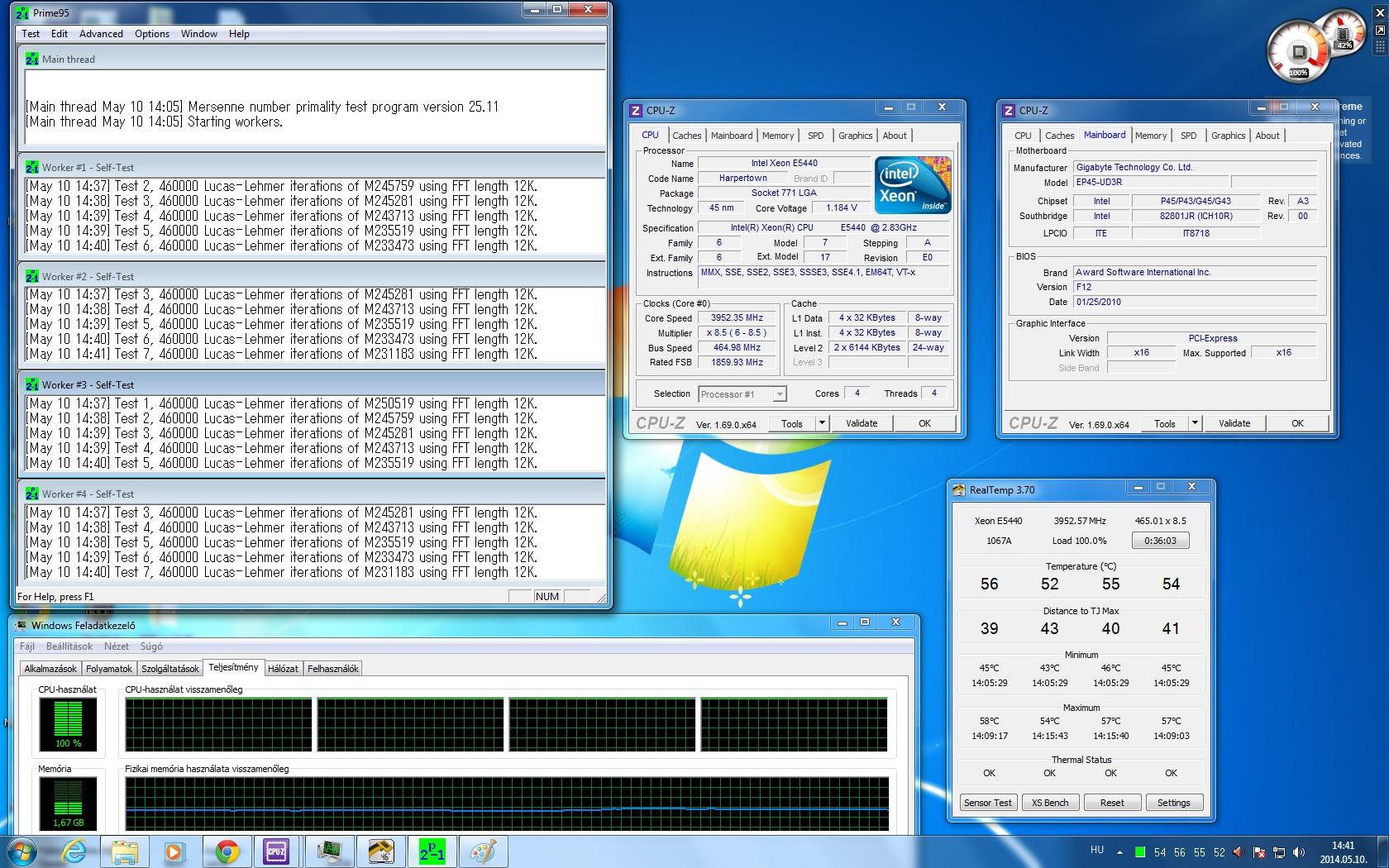Open Windows Media Player from the taskbar
The height and width of the screenshot is (868, 1389).
174,851
